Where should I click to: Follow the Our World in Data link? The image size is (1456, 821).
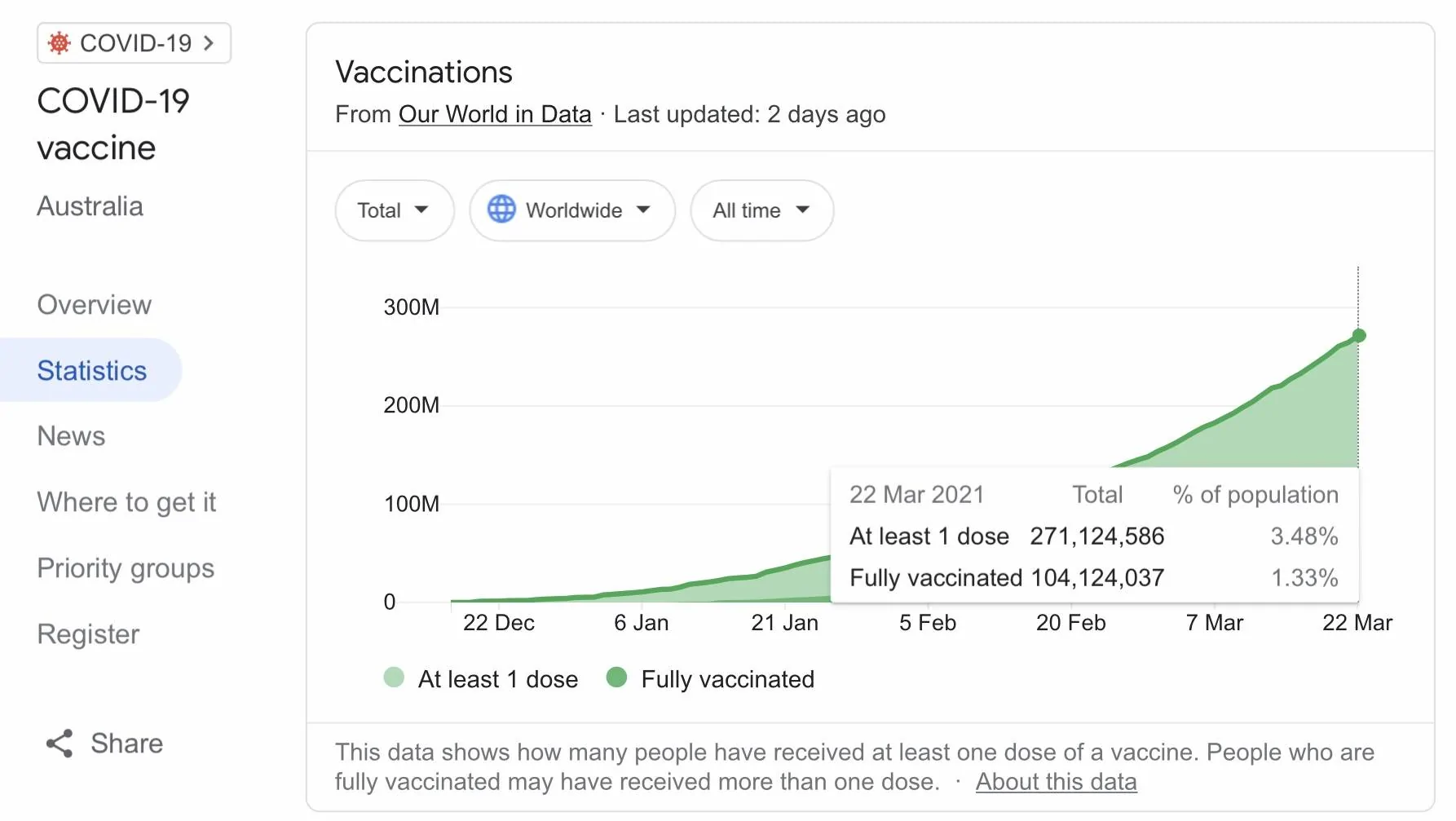click(x=495, y=114)
